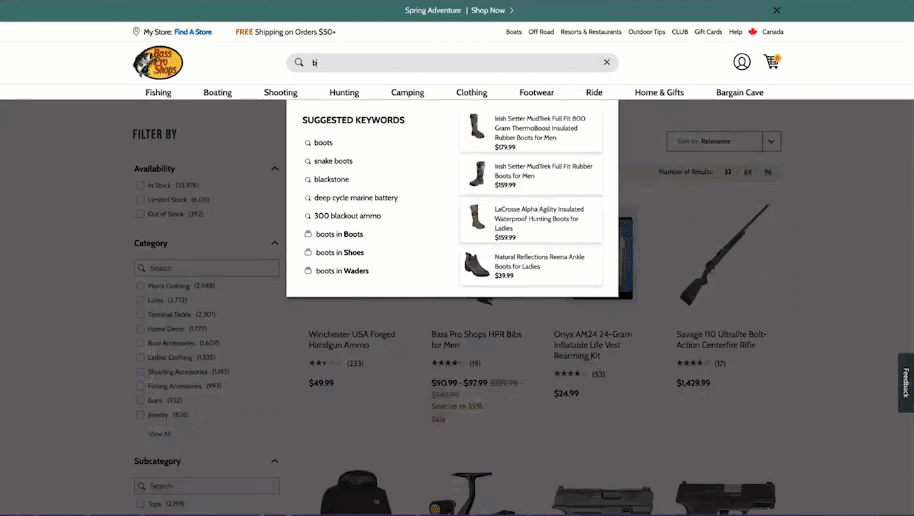Image resolution: width=914 pixels, height=516 pixels.
Task: Click the Canada flag icon
Action: point(752,32)
